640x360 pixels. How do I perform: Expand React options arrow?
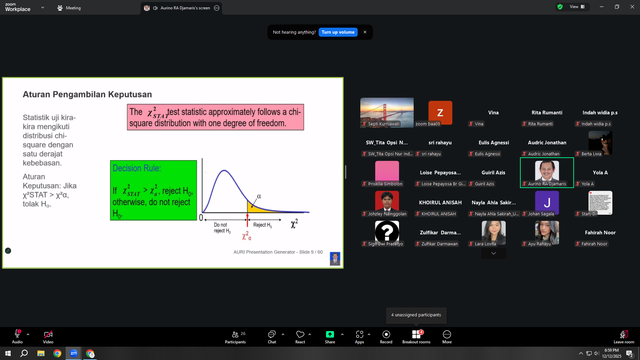pos(310,334)
